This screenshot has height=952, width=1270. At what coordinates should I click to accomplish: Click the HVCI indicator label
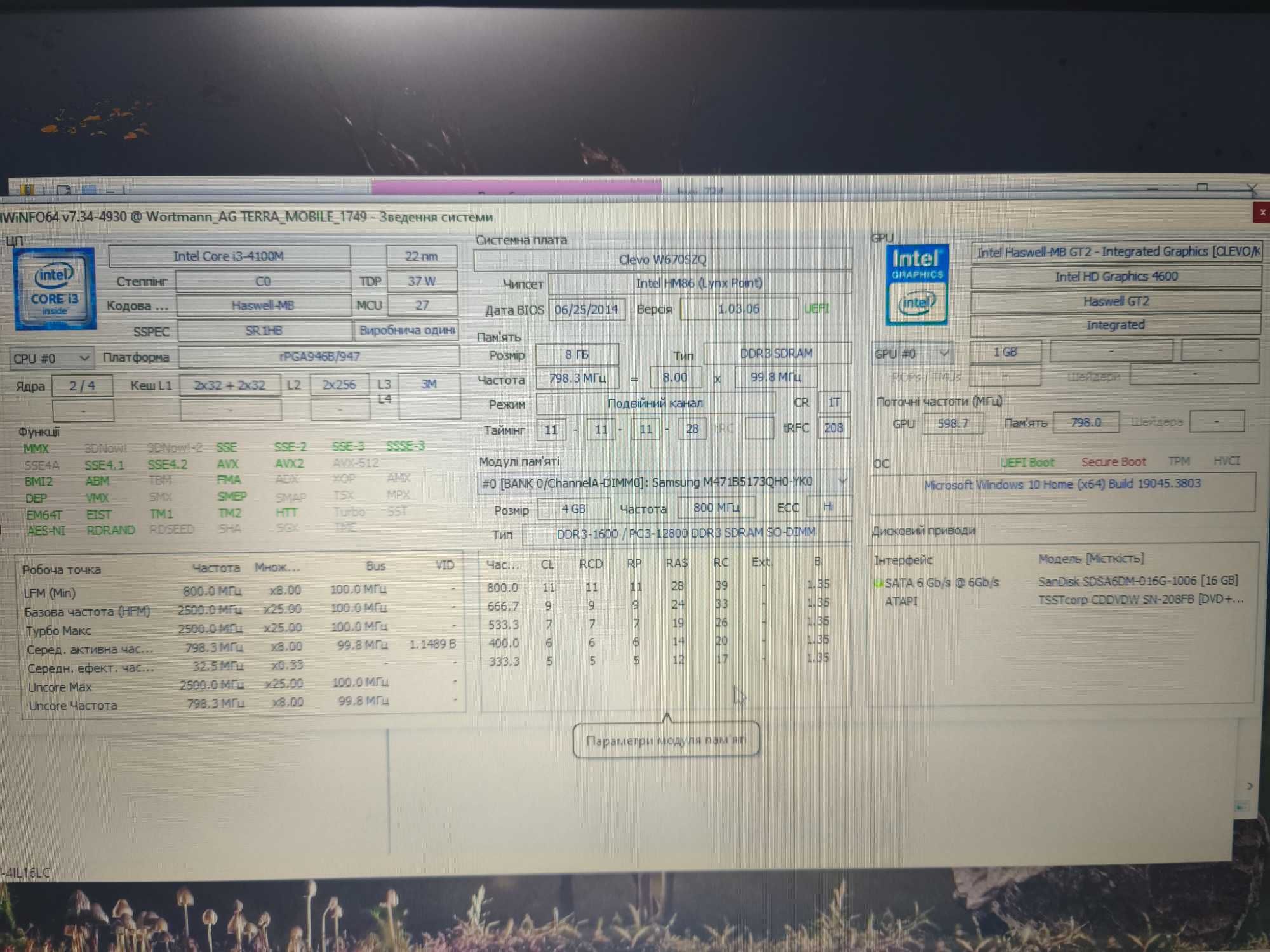pos(1226,461)
